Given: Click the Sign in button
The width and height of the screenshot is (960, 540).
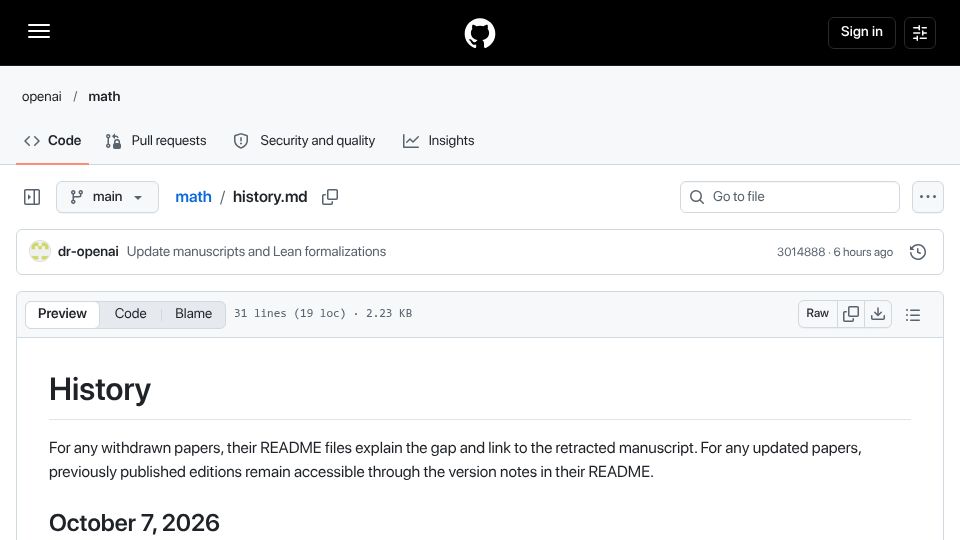Looking at the screenshot, I should [861, 32].
